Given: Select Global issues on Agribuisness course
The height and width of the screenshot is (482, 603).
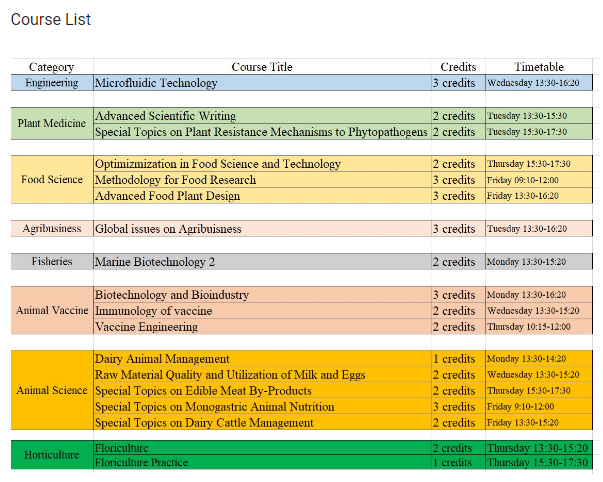Looking at the screenshot, I should (x=168, y=229).
